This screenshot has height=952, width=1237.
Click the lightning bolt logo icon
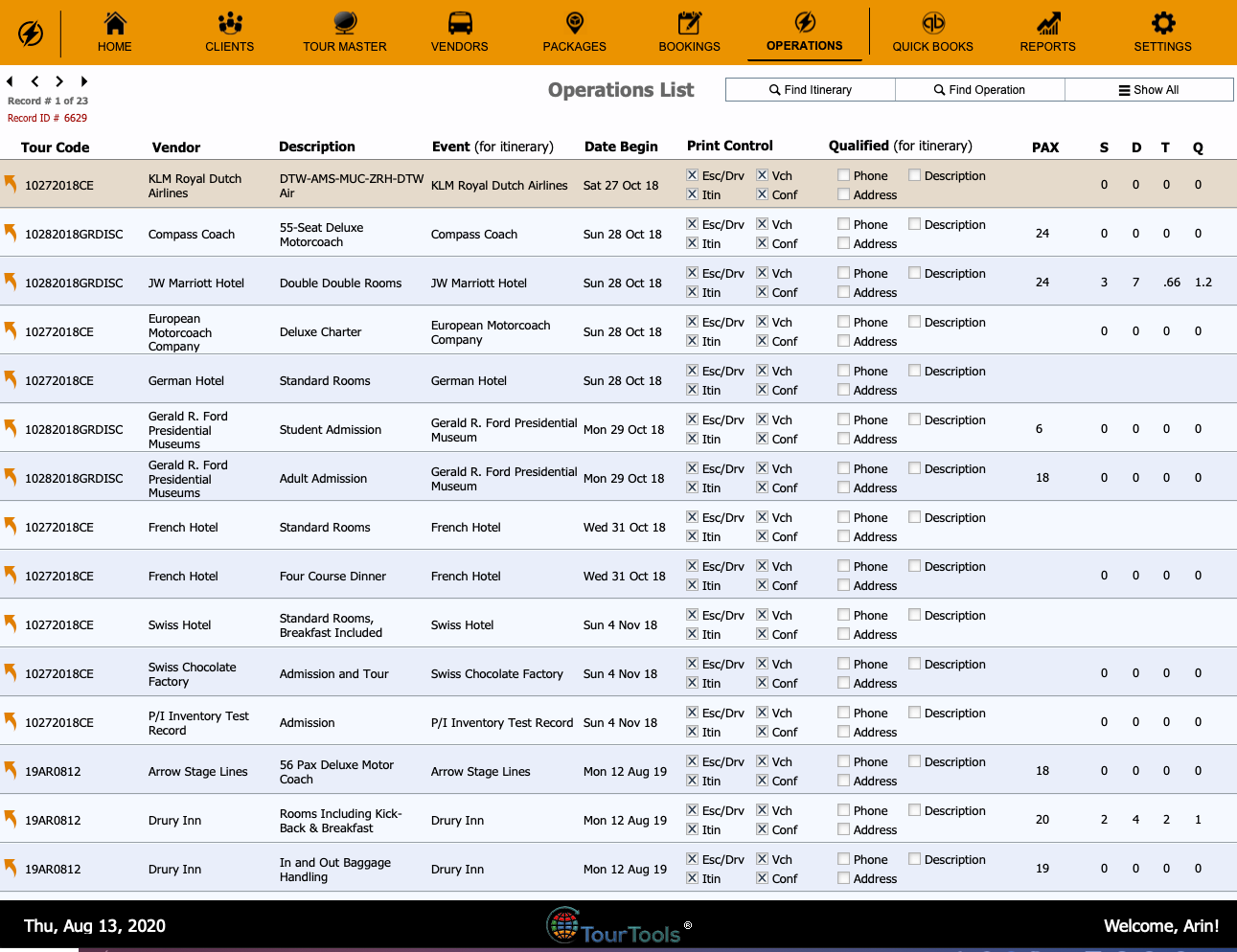(31, 34)
